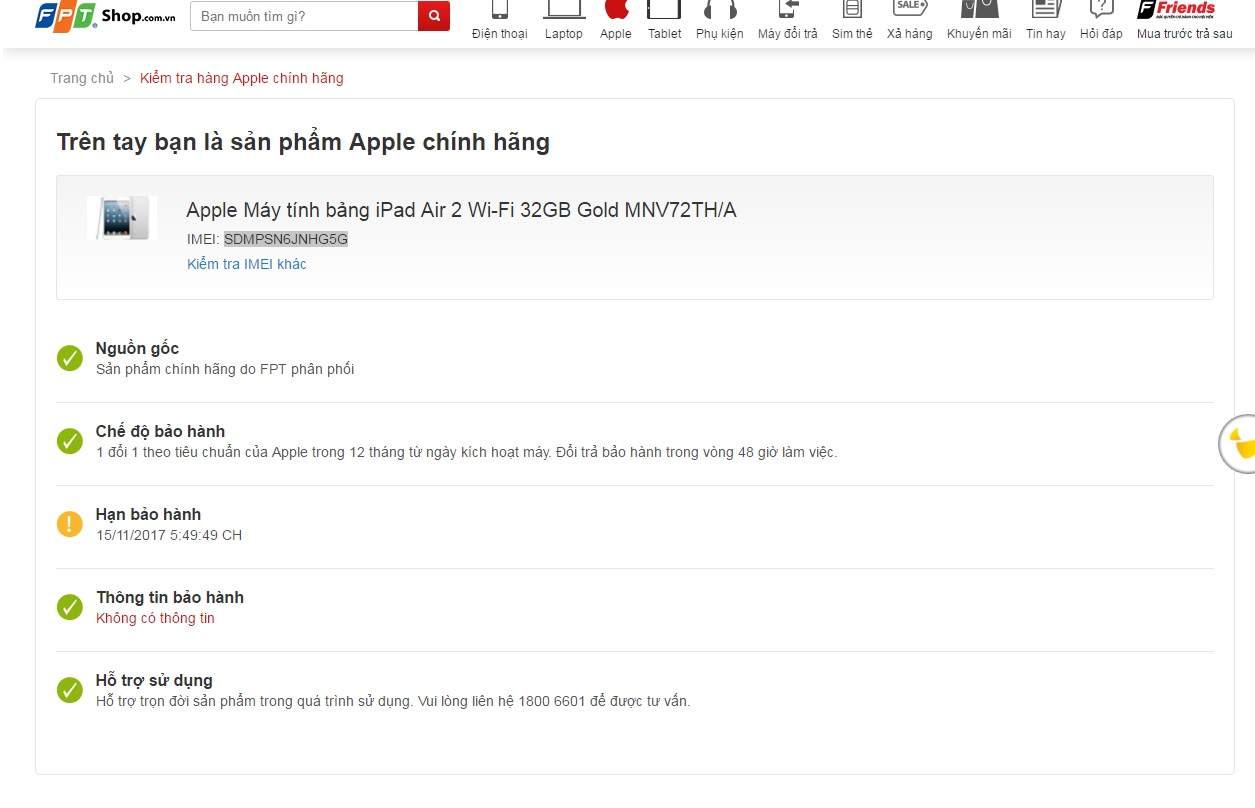Click the green check beside Nguồn gốc

coord(70,358)
